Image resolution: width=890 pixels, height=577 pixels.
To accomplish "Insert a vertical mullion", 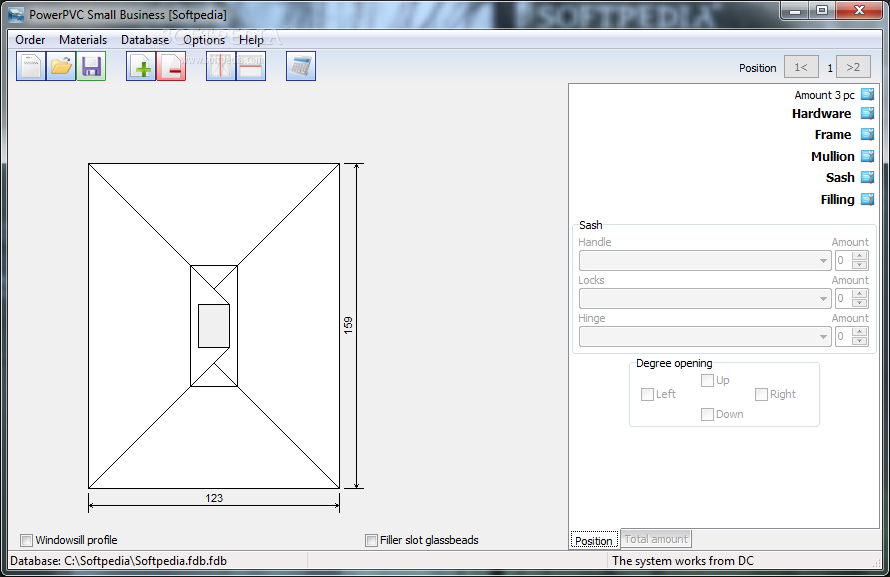I will coord(221,66).
